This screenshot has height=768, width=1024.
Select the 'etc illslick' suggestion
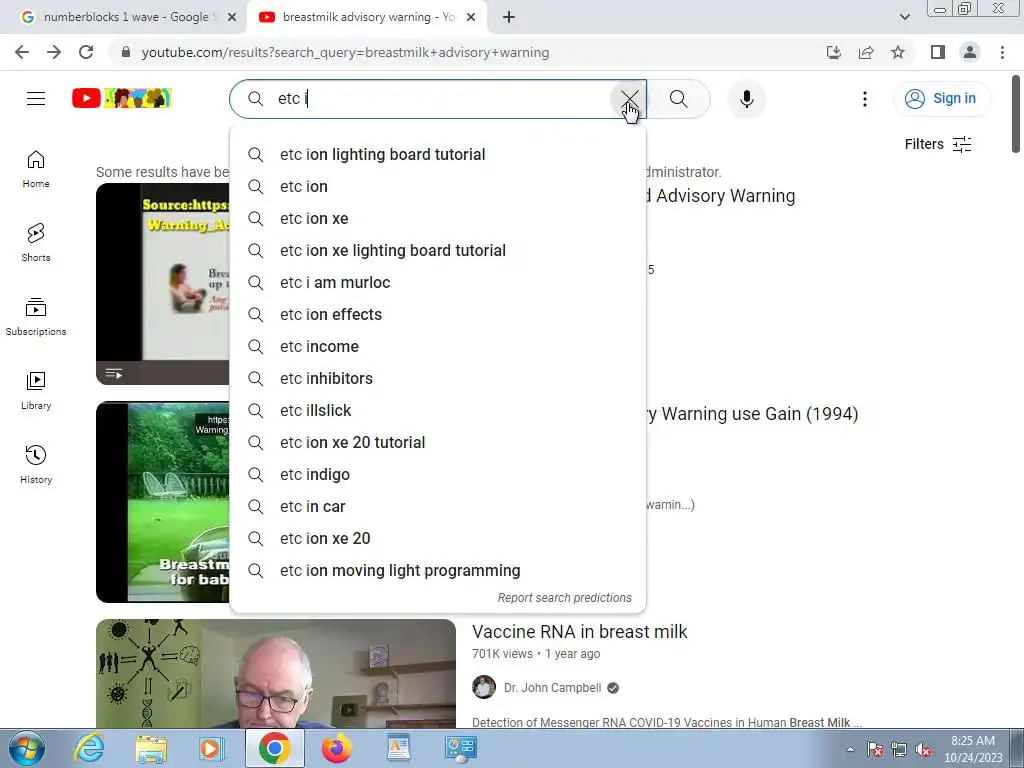point(438,411)
